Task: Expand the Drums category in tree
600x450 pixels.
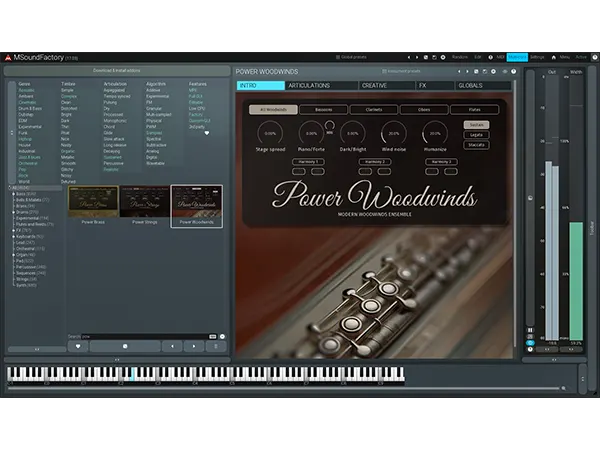Action: tap(13, 212)
